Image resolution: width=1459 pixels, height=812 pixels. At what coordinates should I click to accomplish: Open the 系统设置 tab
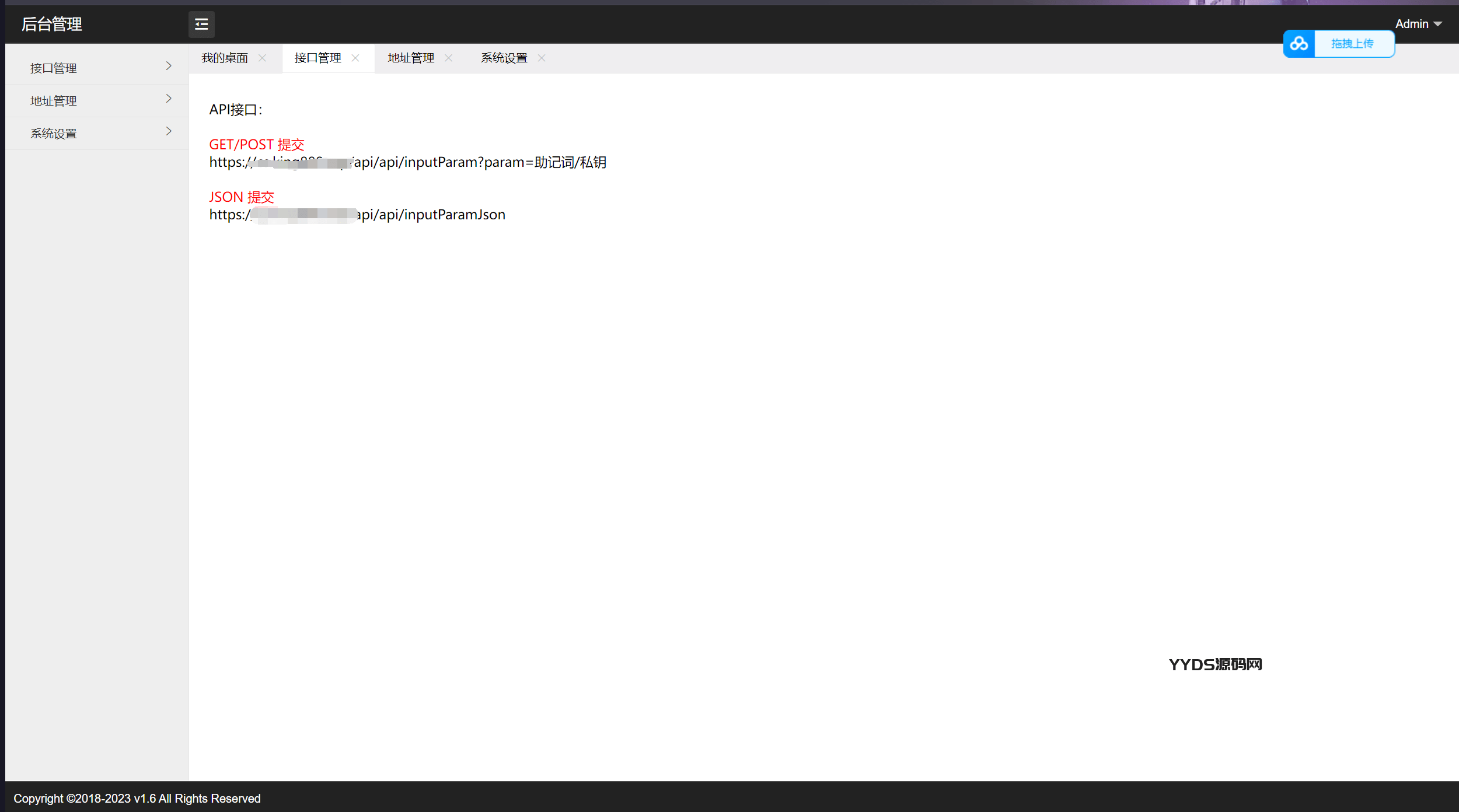(504, 58)
